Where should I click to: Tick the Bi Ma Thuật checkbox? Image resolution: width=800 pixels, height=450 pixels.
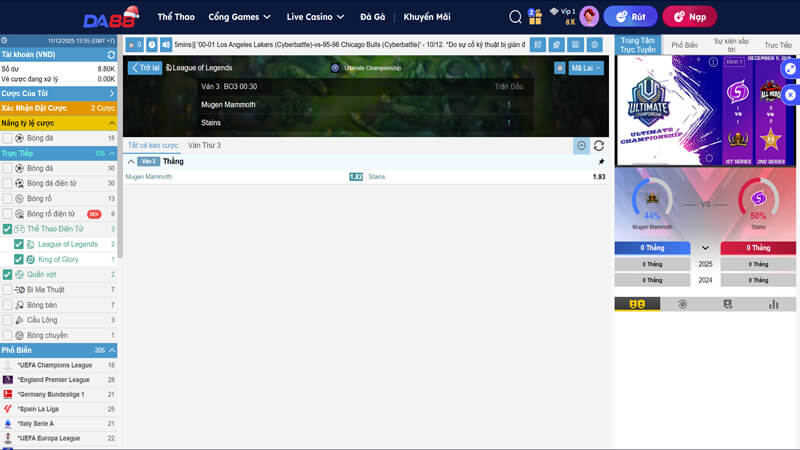pyautogui.click(x=7, y=290)
